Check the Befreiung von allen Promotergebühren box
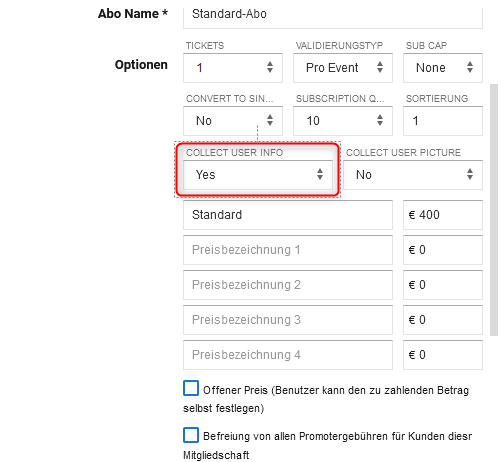 [191, 435]
